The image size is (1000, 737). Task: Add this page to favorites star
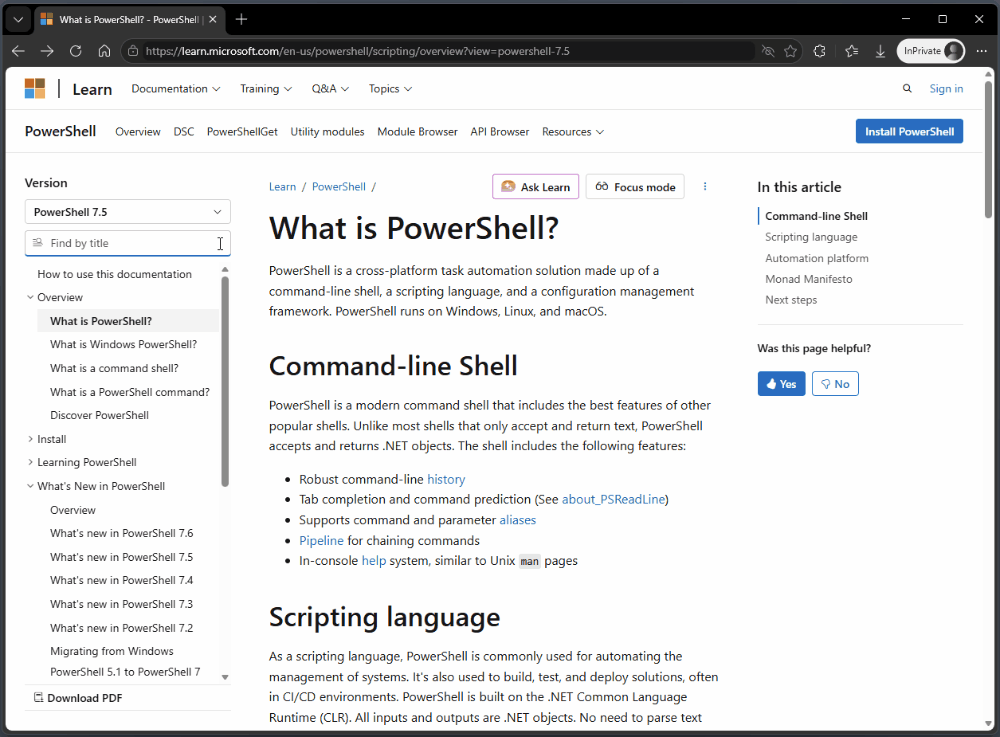[x=790, y=51]
